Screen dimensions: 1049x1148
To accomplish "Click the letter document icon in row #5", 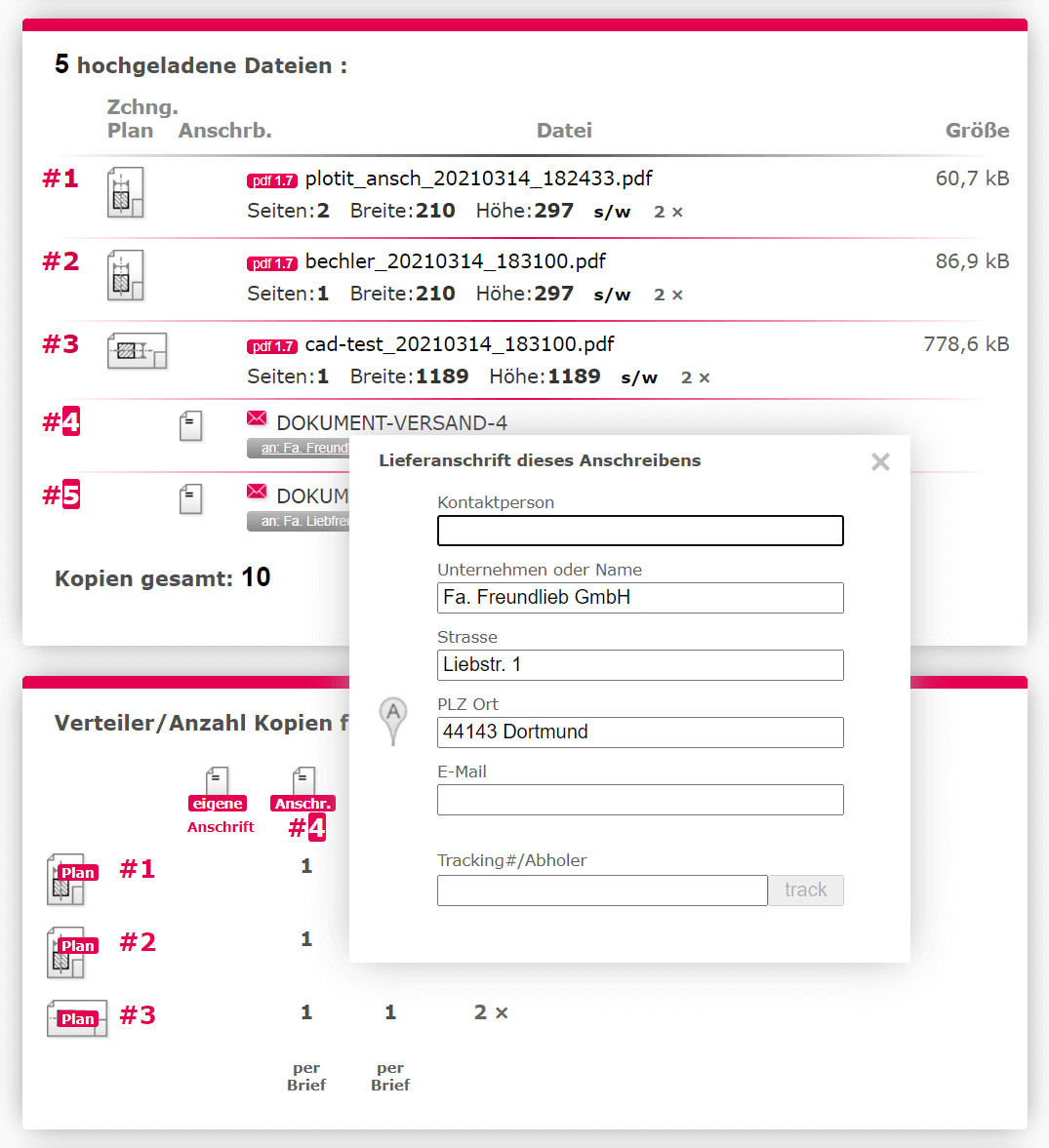I will 191,499.
